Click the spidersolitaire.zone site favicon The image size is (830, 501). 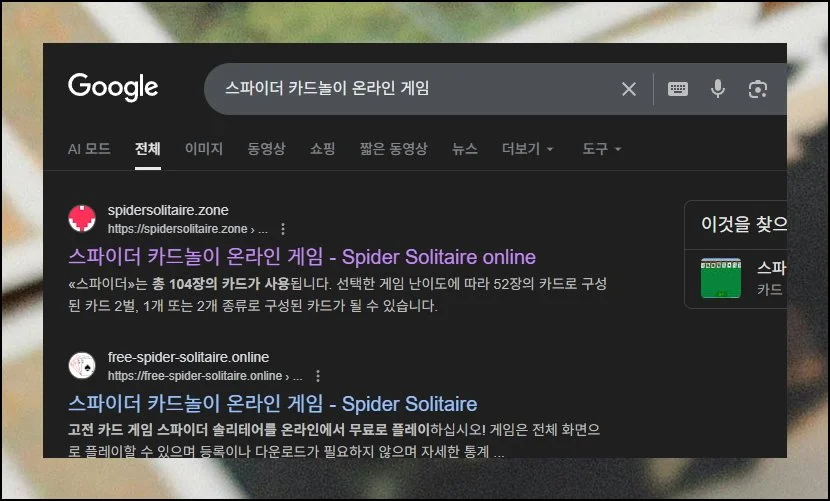point(82,218)
